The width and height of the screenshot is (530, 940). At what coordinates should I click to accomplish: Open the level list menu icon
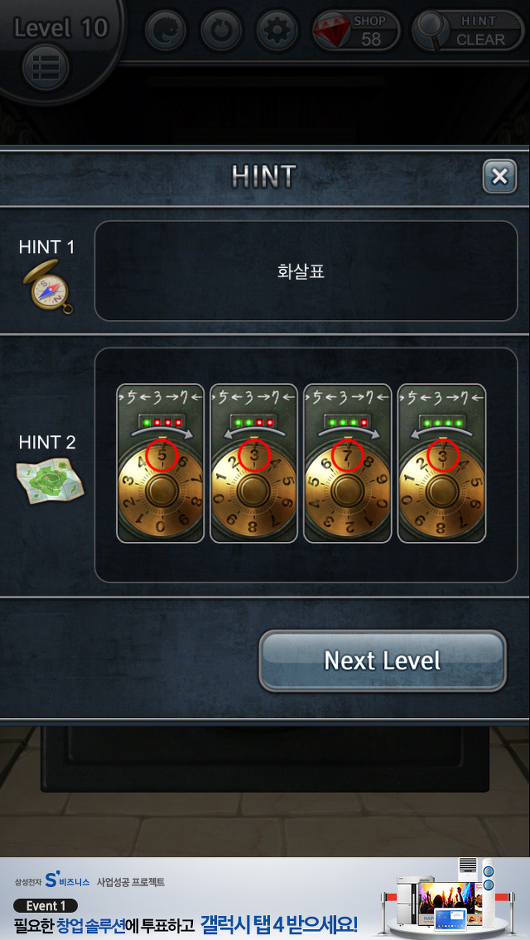[x=46, y=67]
